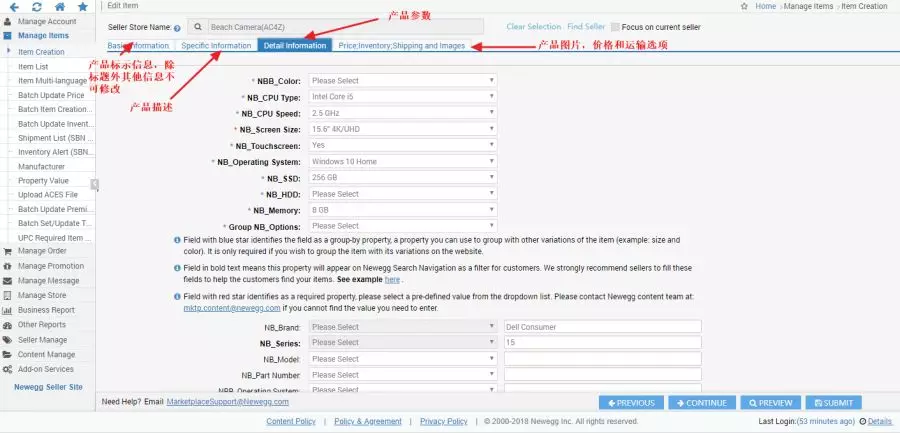900x433 pixels.
Task: Collapse the sidebar using the handle arrow
Action: click(95, 184)
